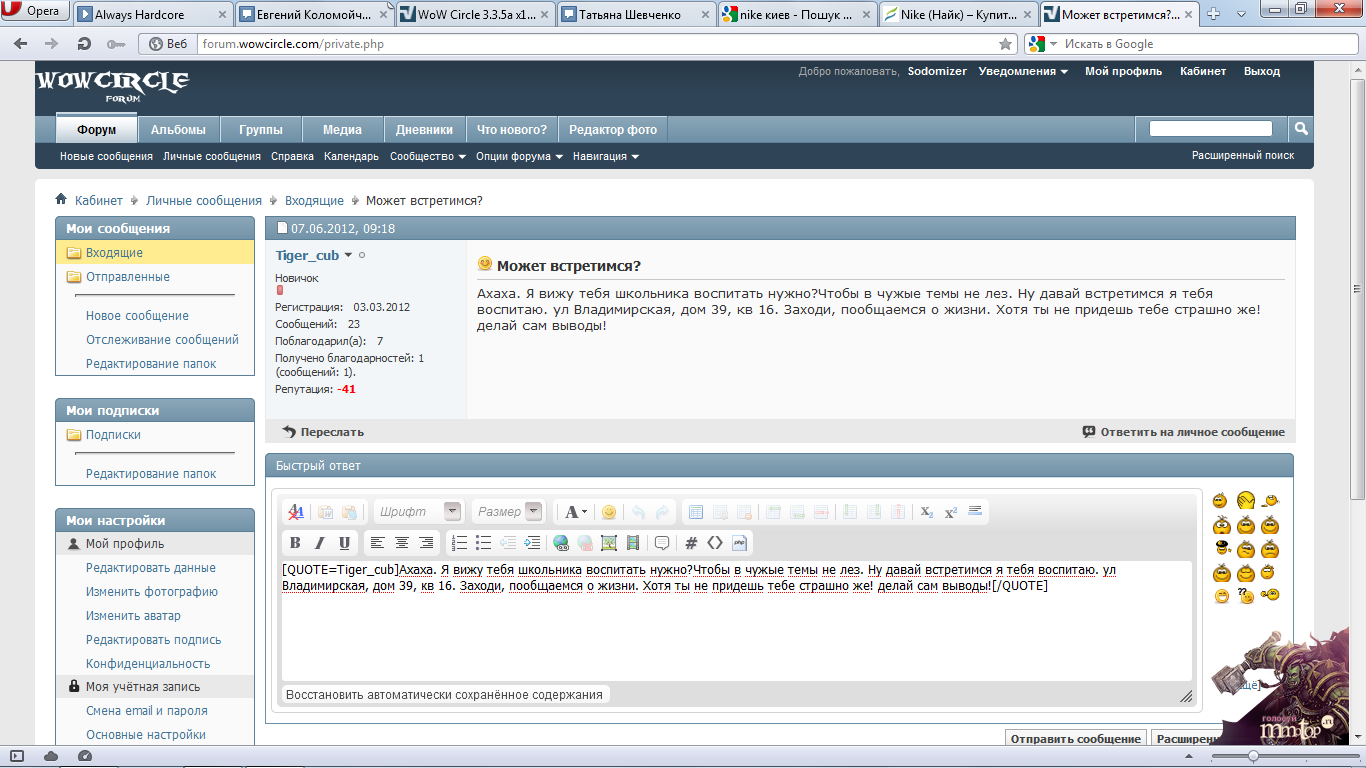Toggle Bold in the quick reply editor
This screenshot has height=768, width=1366.
pyautogui.click(x=295, y=543)
